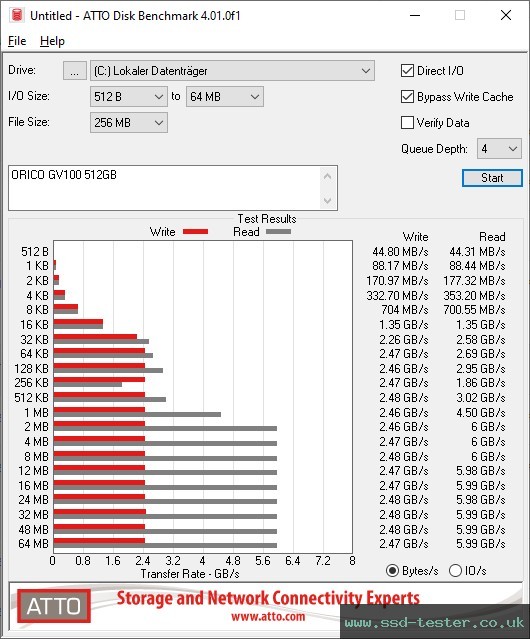Image resolution: width=530 pixels, height=639 pixels.
Task: Browse for drive with the ... button
Action: pos(75,71)
